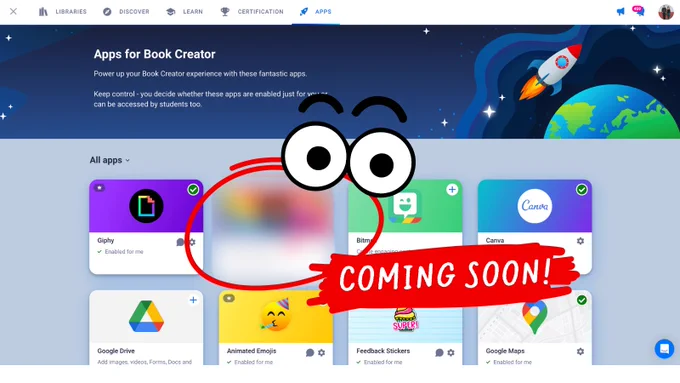
Task: Open Google Maps settings gear
Action: coord(580,351)
